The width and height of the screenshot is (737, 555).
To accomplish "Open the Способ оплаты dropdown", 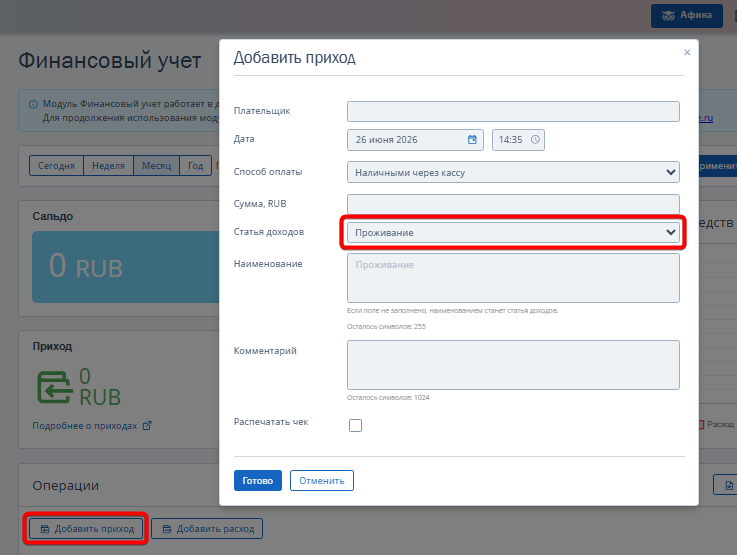I will pyautogui.click(x=513, y=172).
